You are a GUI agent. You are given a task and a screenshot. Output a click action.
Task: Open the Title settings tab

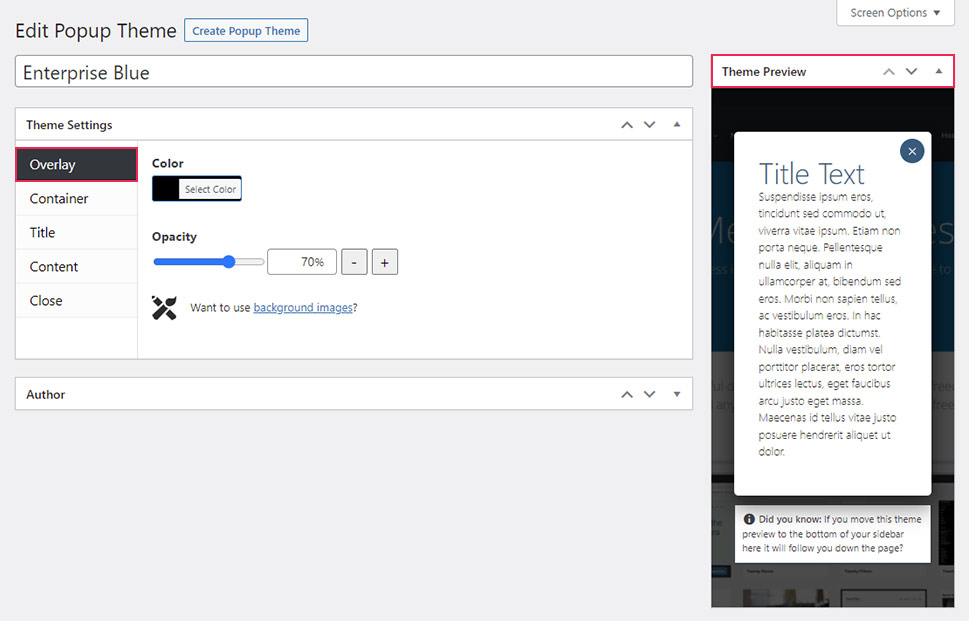(43, 233)
